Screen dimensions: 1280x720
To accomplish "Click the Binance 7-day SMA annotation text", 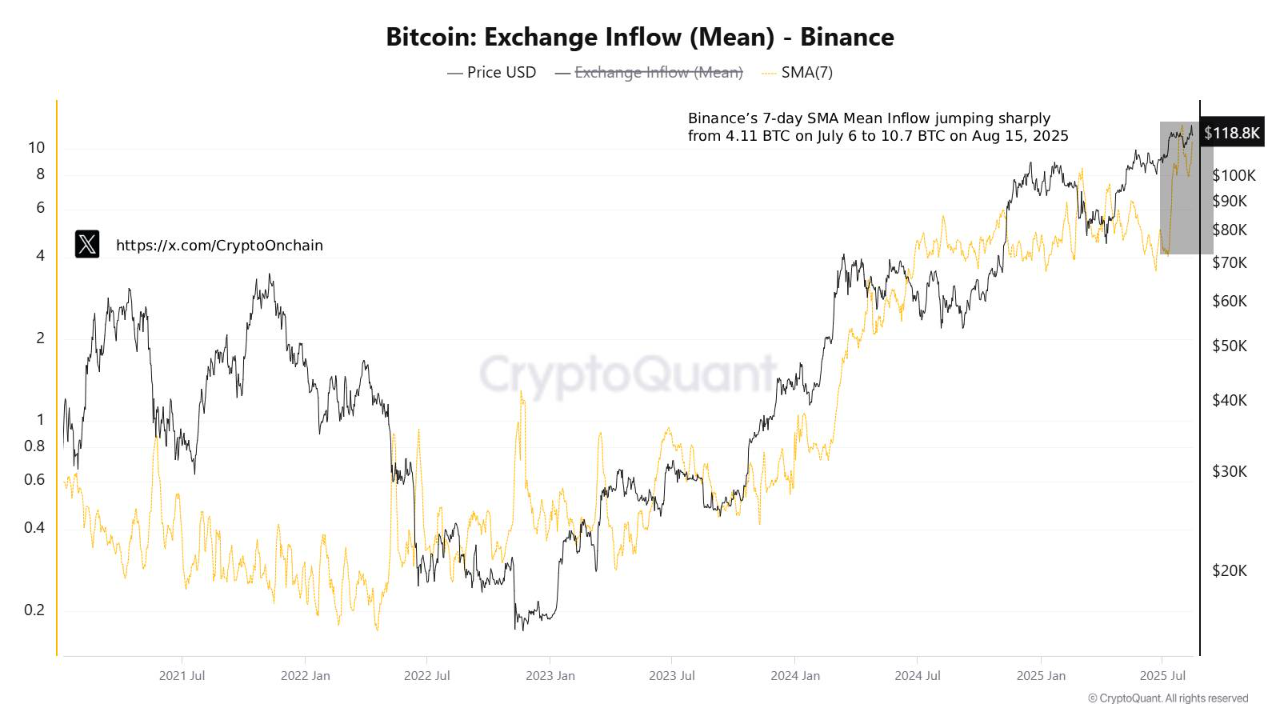I will pyautogui.click(x=878, y=127).
